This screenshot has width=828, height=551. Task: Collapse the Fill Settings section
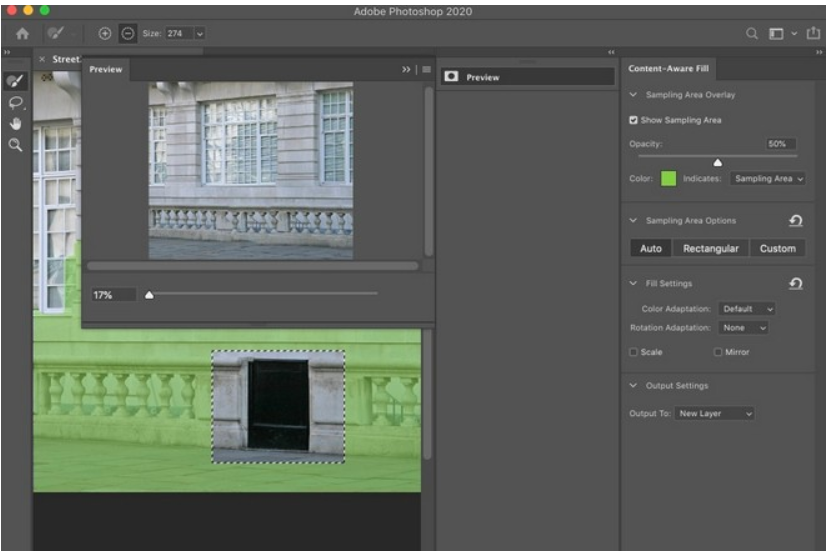tap(633, 284)
